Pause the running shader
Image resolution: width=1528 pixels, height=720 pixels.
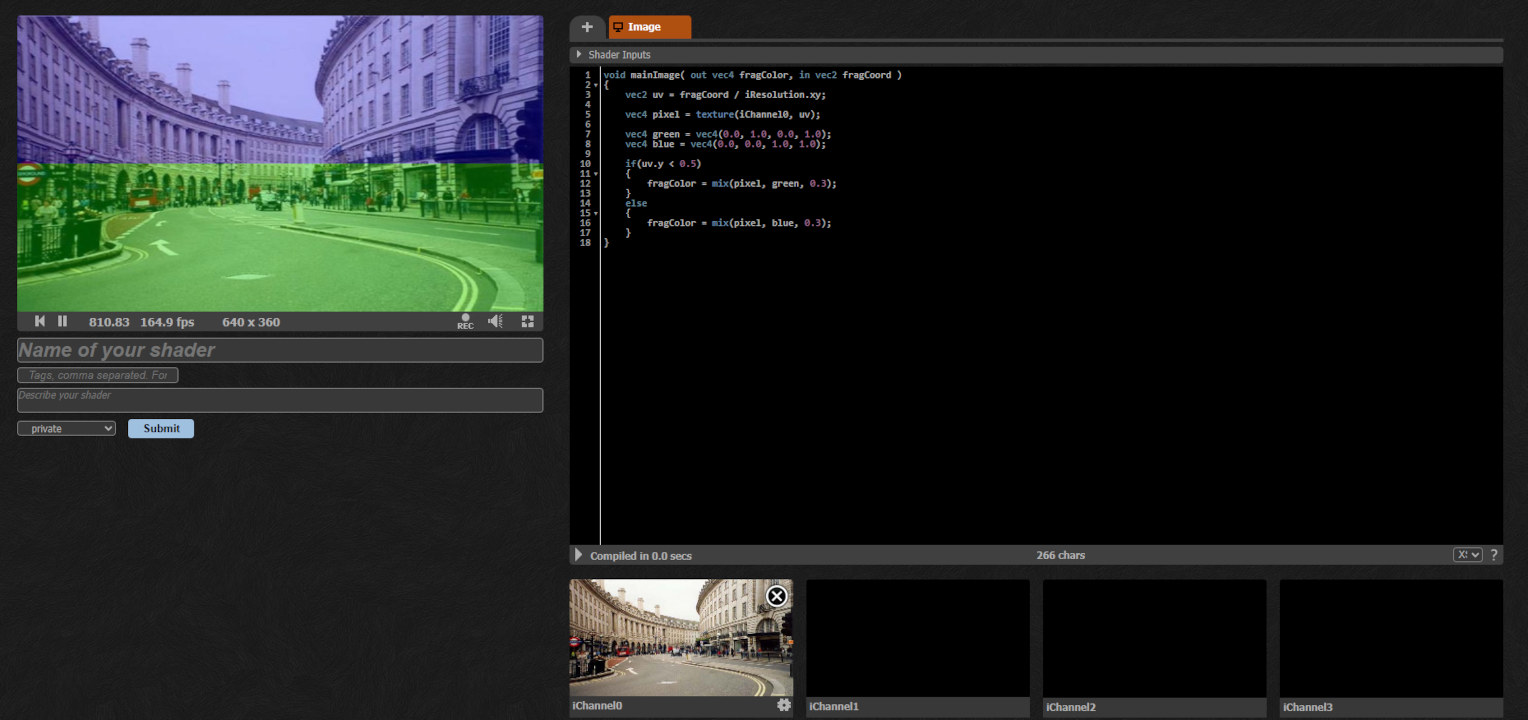62,320
